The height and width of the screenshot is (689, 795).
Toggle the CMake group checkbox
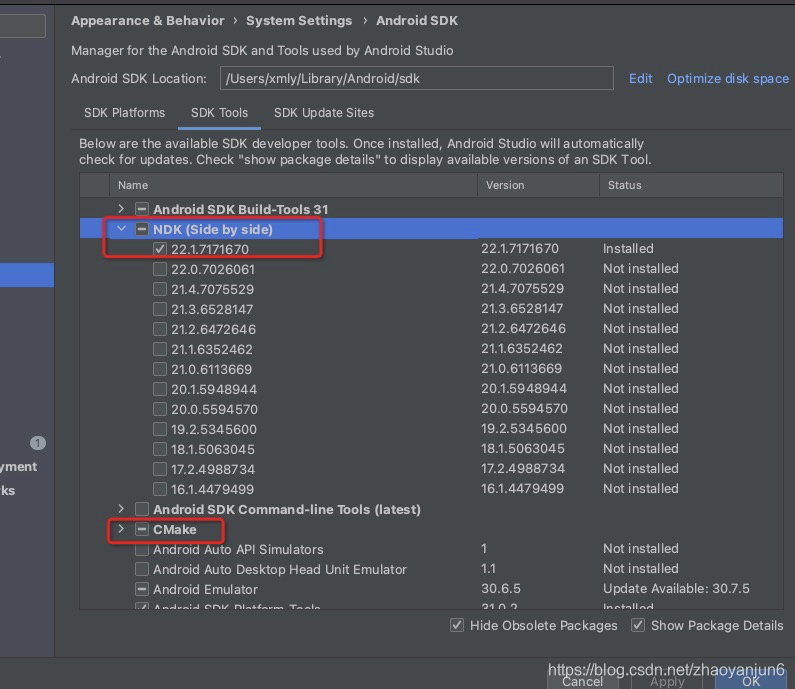pos(142,529)
